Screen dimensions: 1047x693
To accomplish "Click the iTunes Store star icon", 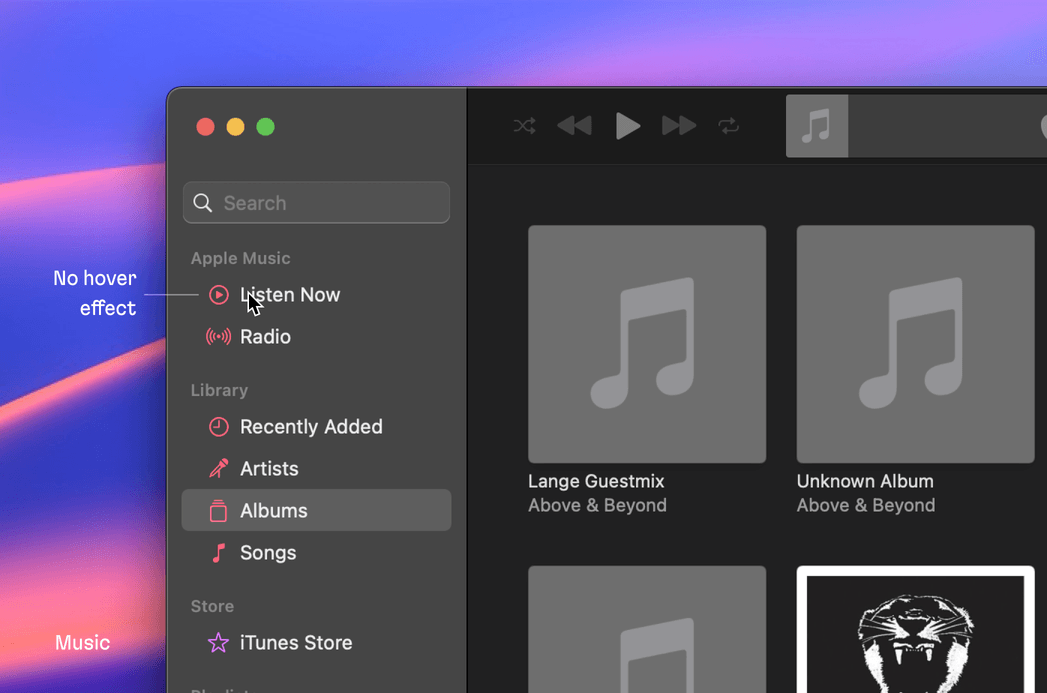I will pos(218,643).
